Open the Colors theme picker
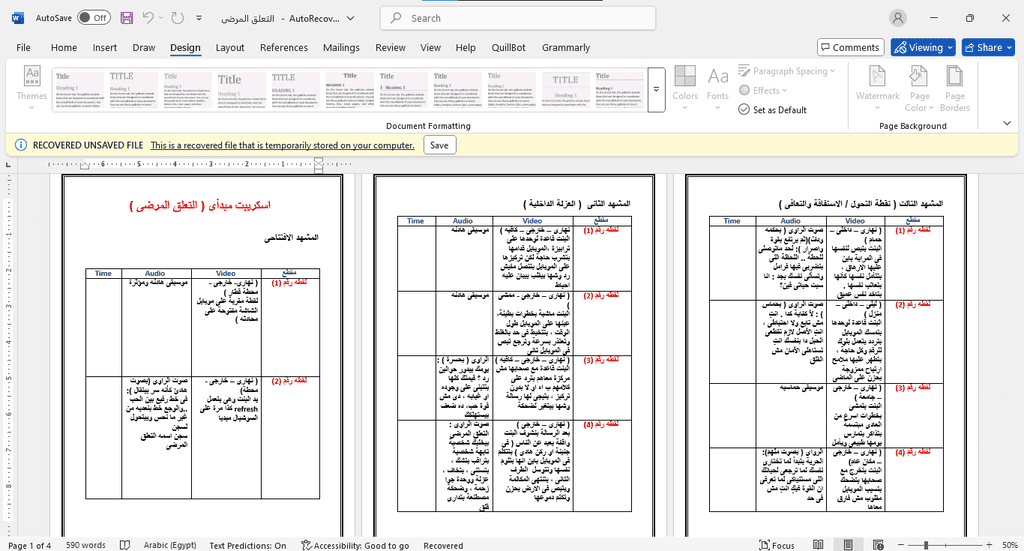 pos(685,84)
